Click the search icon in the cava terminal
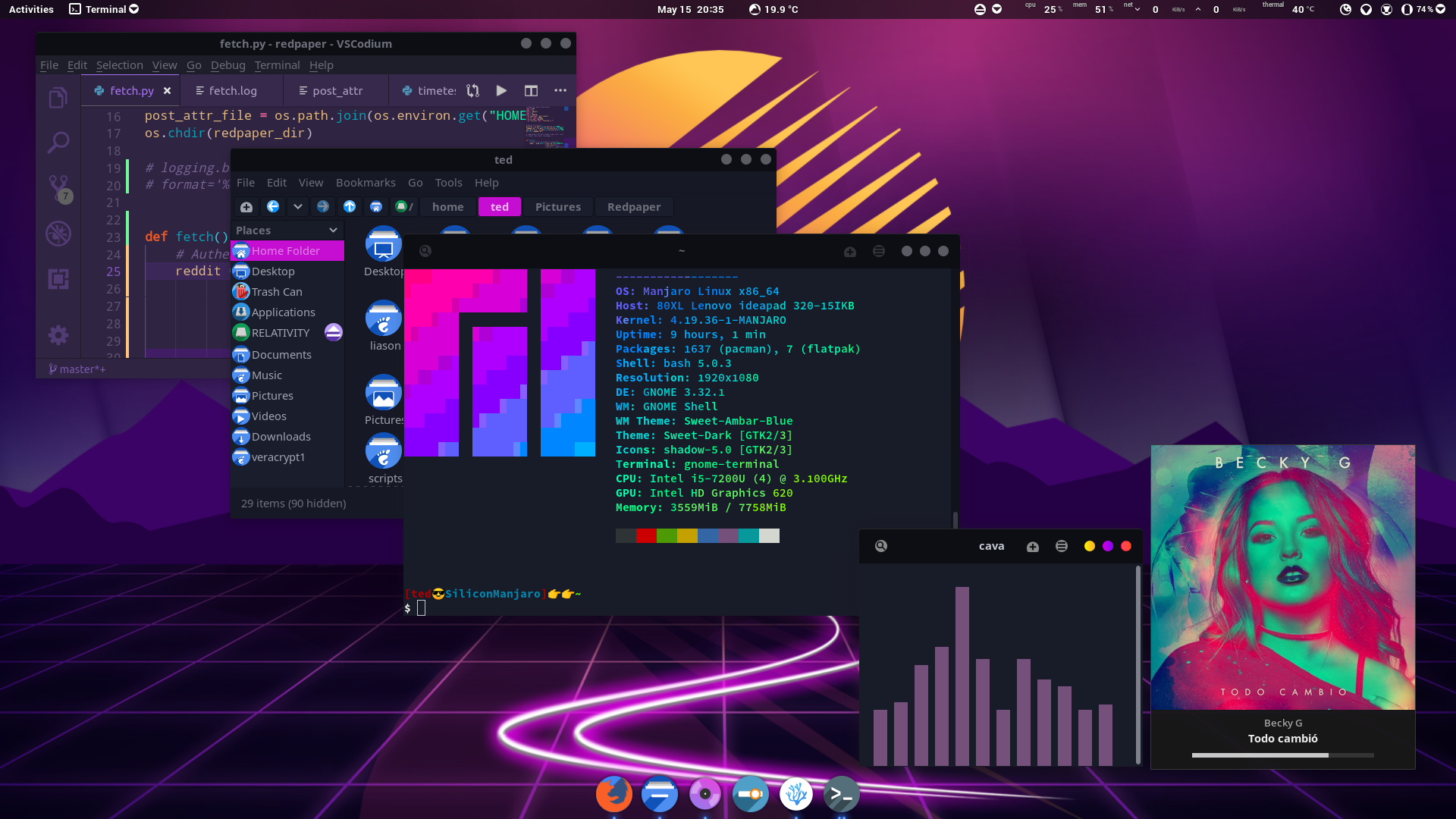Viewport: 1456px width, 819px height. coord(880,546)
